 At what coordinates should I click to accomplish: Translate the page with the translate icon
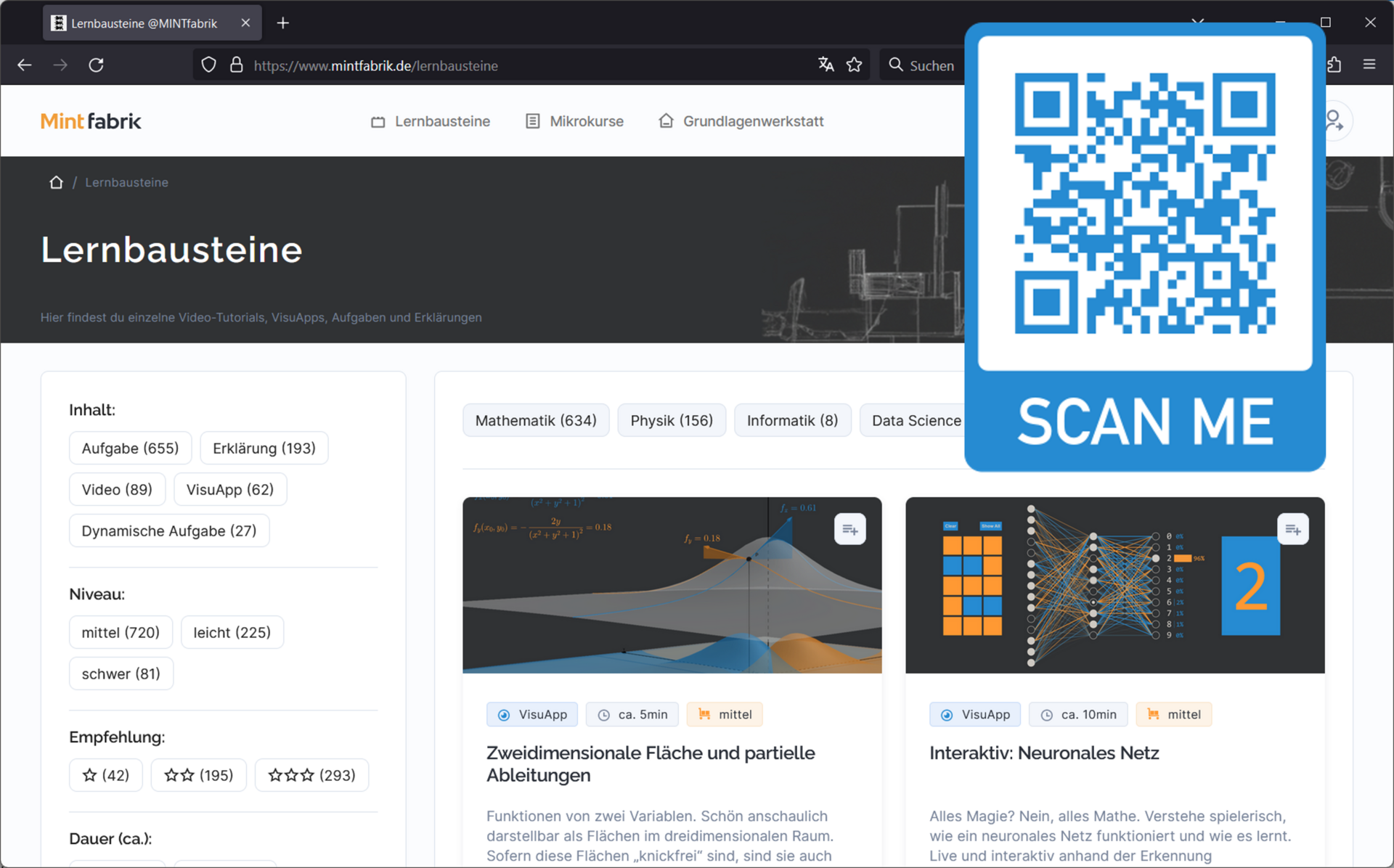tap(826, 65)
